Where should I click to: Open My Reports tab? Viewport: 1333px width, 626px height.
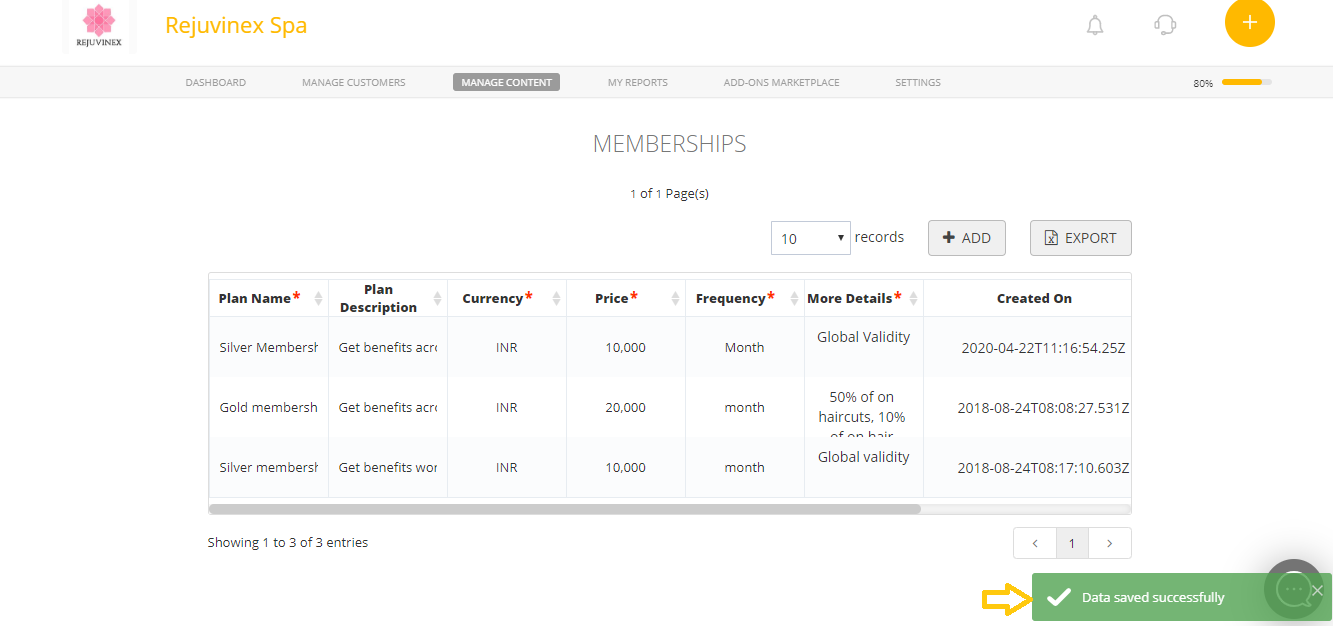pos(638,82)
